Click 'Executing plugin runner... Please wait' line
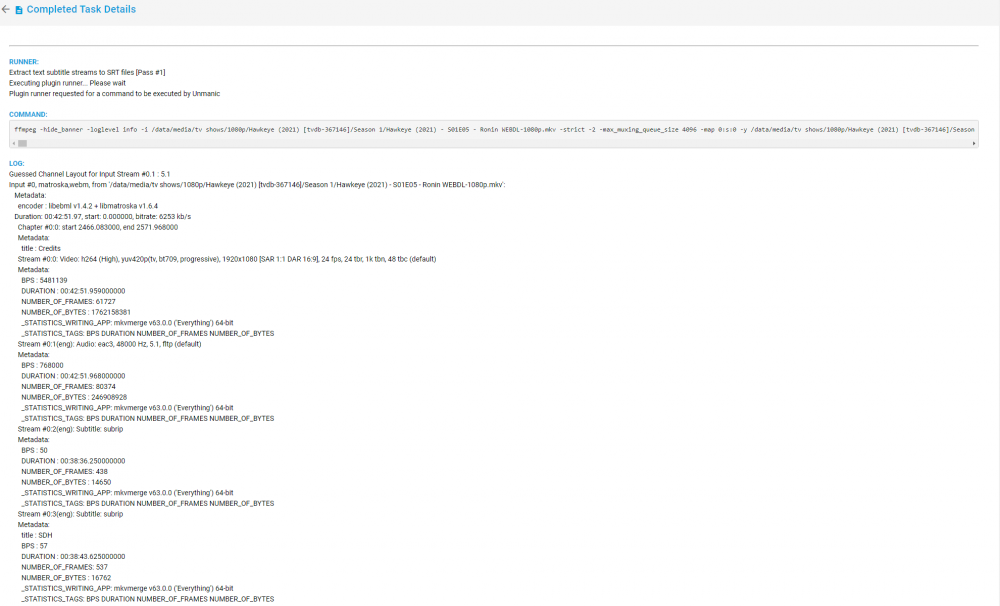This screenshot has width=1000, height=606. click(x=68, y=84)
